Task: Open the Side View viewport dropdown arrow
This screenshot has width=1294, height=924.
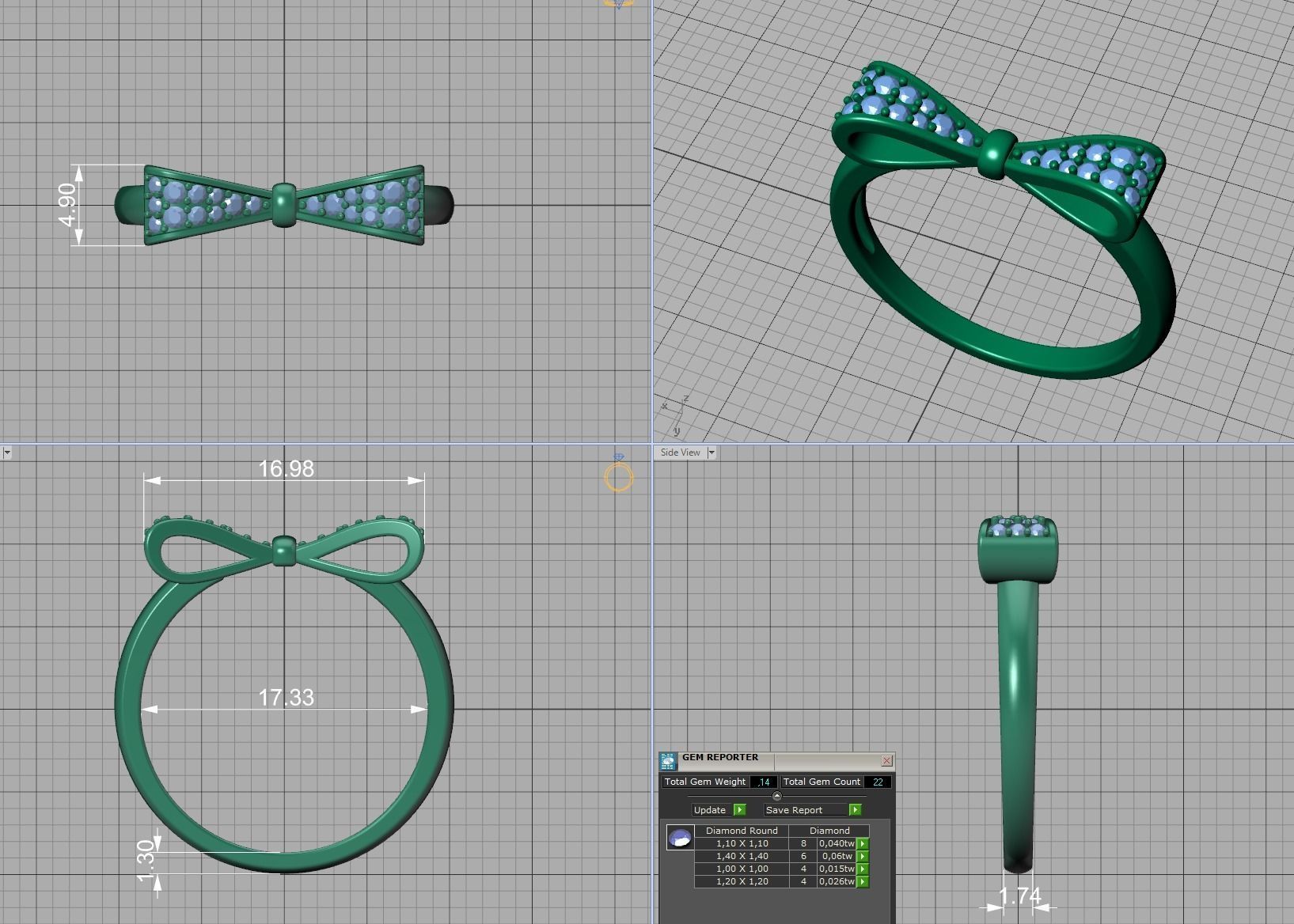Action: pos(712,453)
